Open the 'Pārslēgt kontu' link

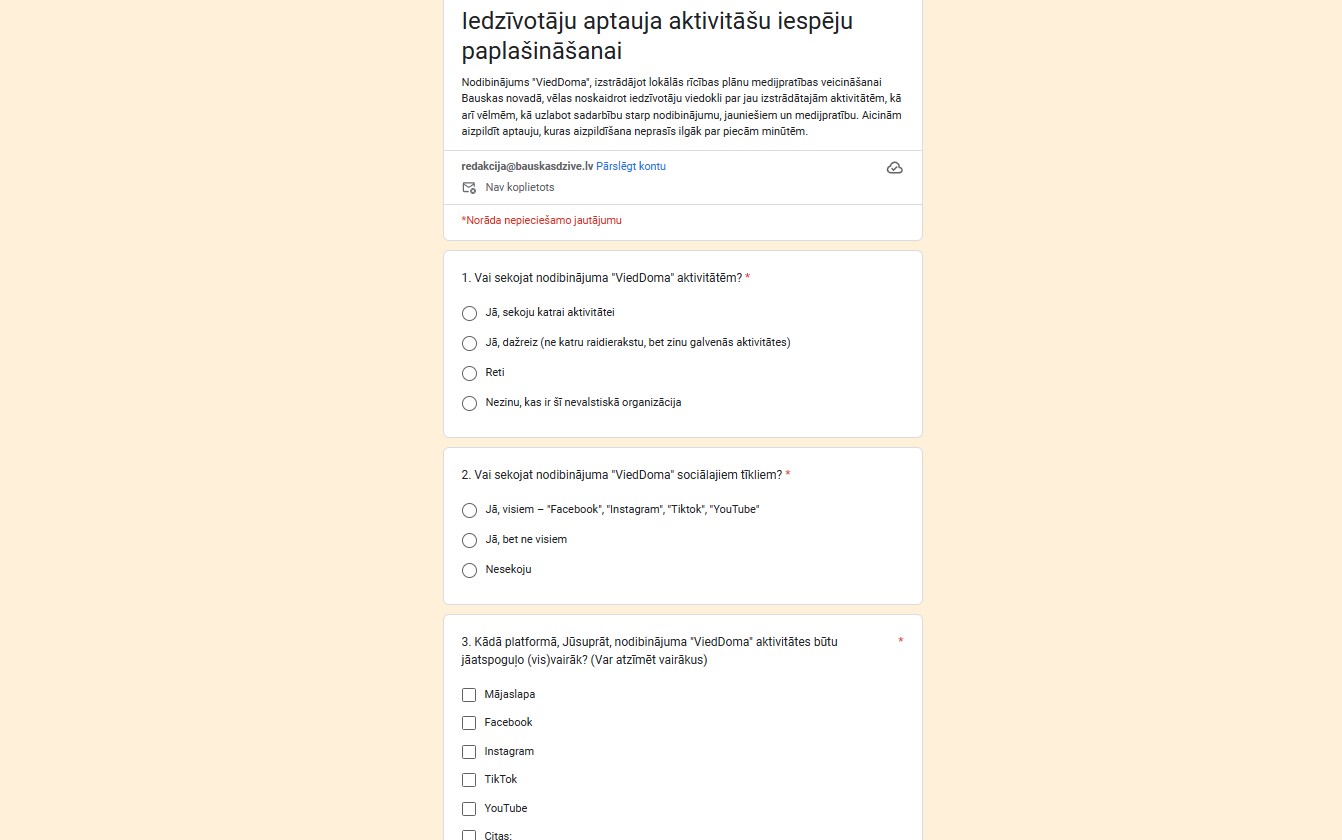(x=631, y=167)
